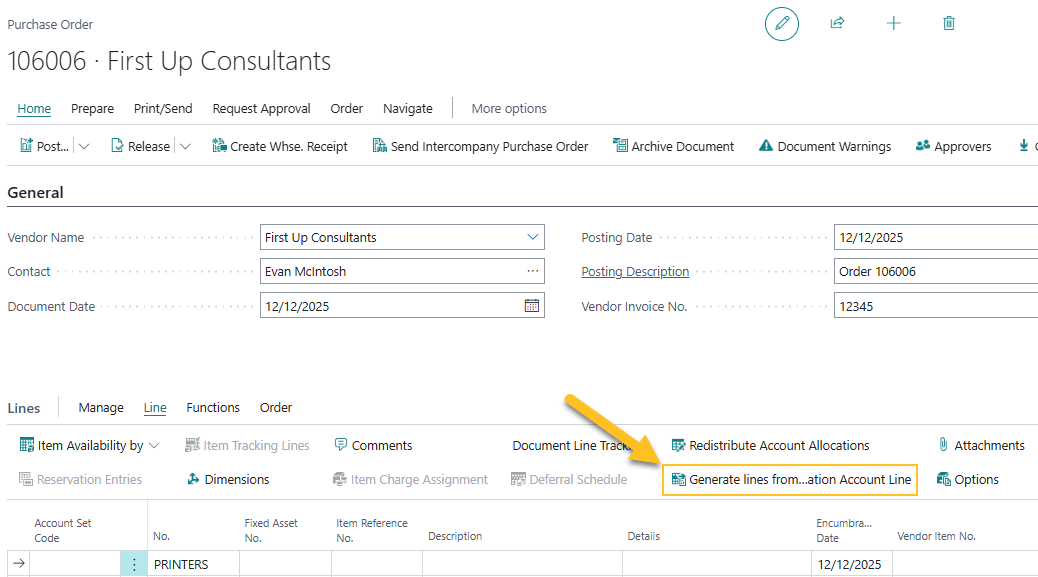Open the edit pencil icon
1038x577 pixels.
coord(781,23)
